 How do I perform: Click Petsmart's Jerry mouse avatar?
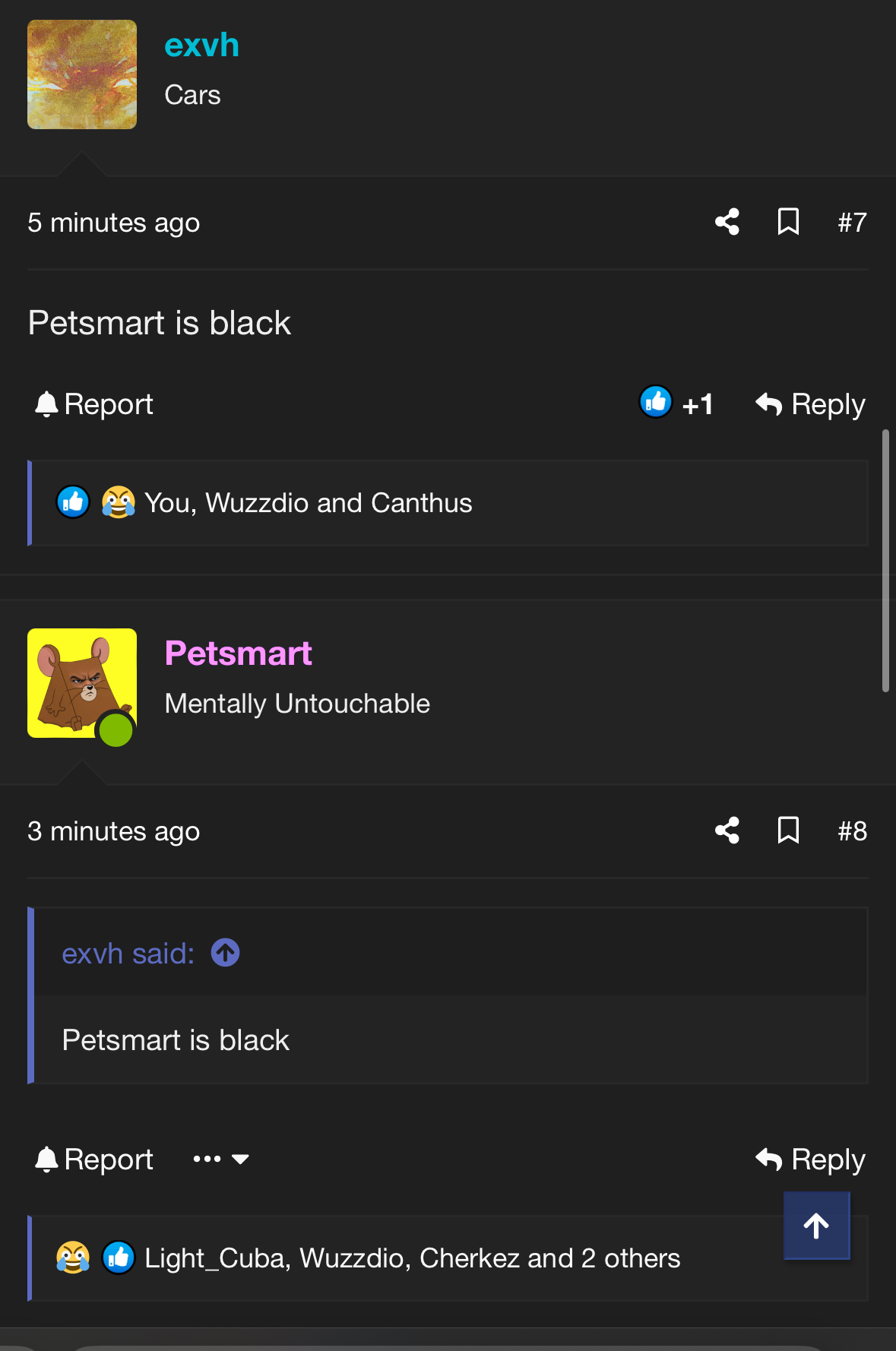pos(82,682)
